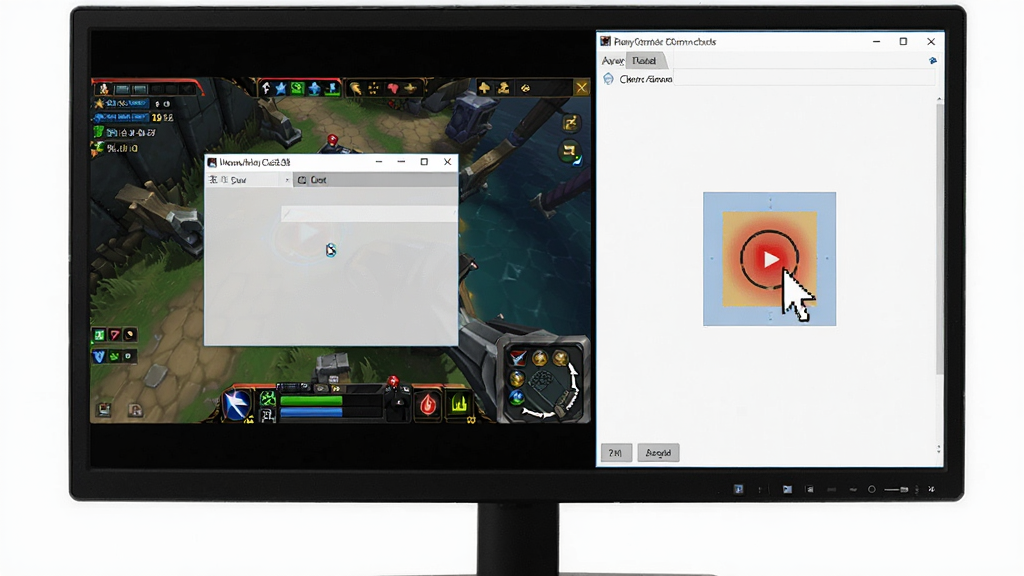
Task: Click the champion portrait in game top-left bar
Action: (103, 88)
